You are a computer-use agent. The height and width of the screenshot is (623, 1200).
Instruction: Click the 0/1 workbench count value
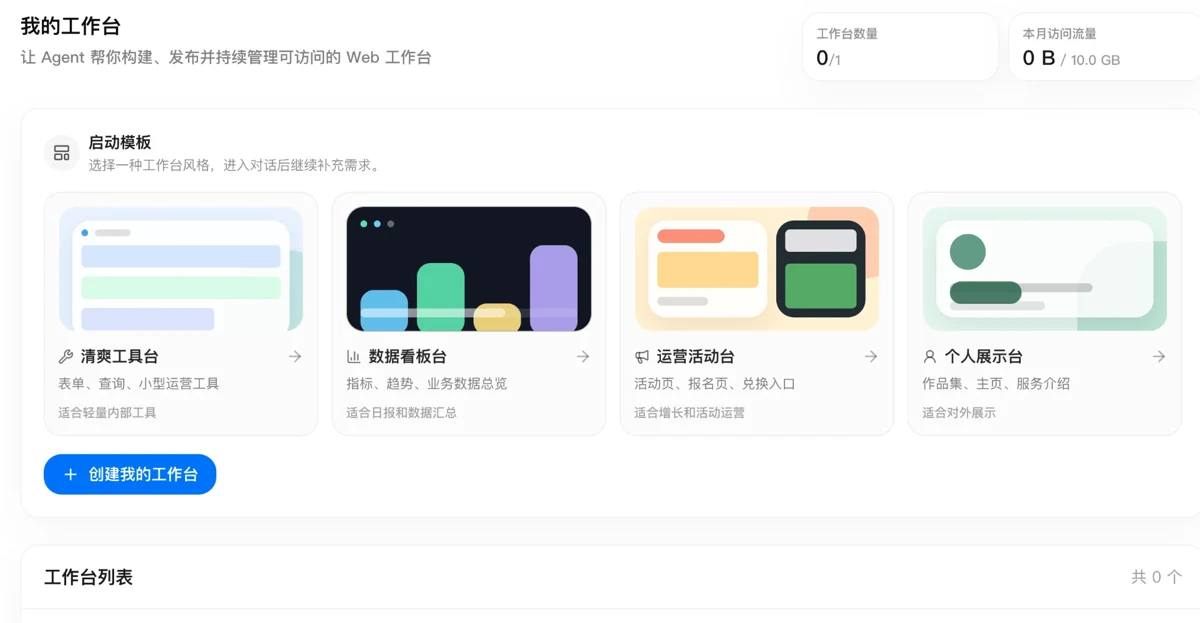click(829, 59)
